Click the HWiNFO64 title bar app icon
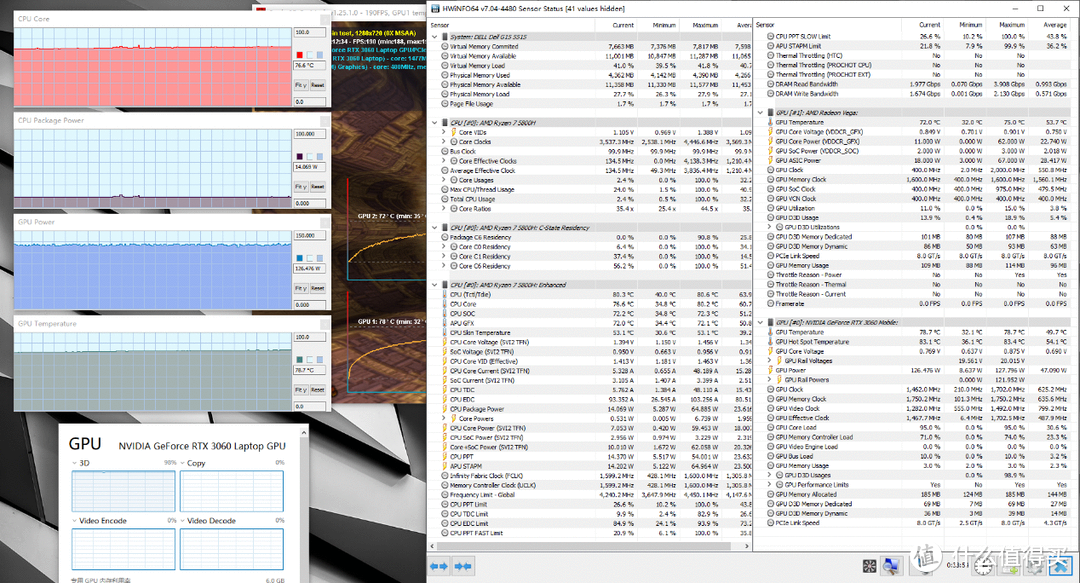 pyautogui.click(x=435, y=8)
